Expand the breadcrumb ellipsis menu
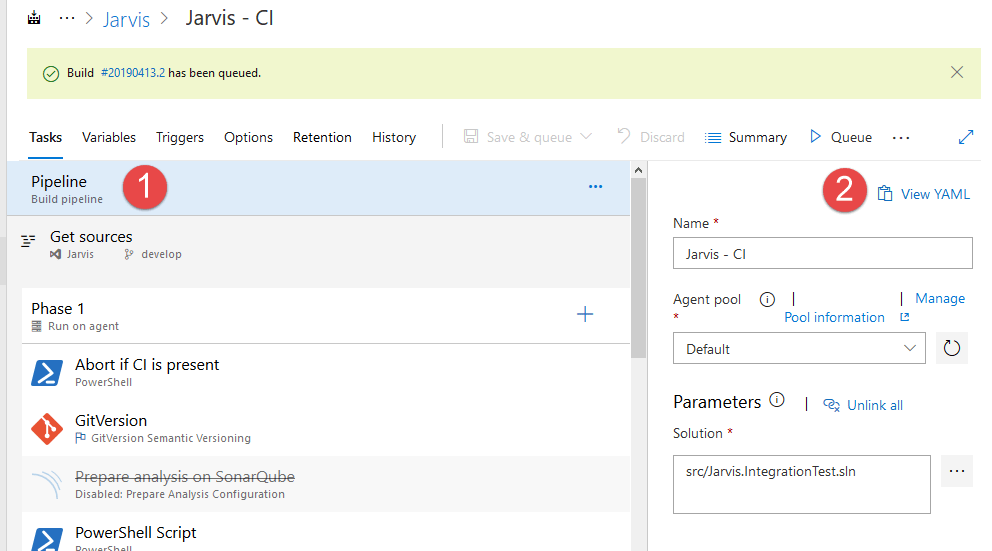The width and height of the screenshot is (992, 551). pyautogui.click(x=66, y=18)
